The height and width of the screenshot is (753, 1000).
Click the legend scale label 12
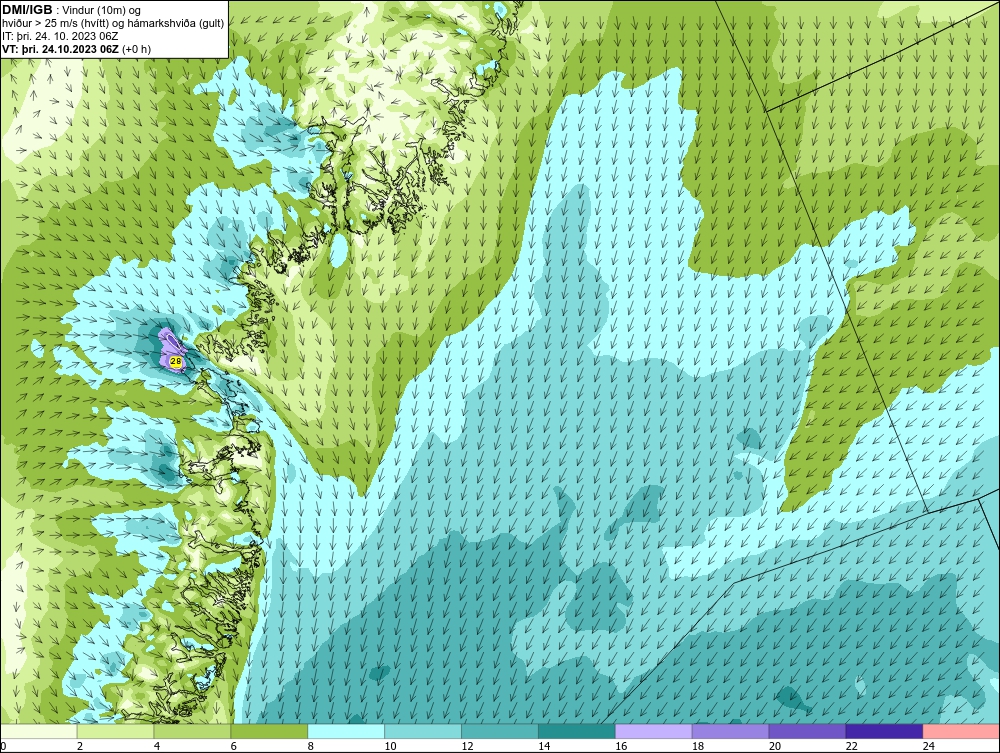tap(467, 746)
